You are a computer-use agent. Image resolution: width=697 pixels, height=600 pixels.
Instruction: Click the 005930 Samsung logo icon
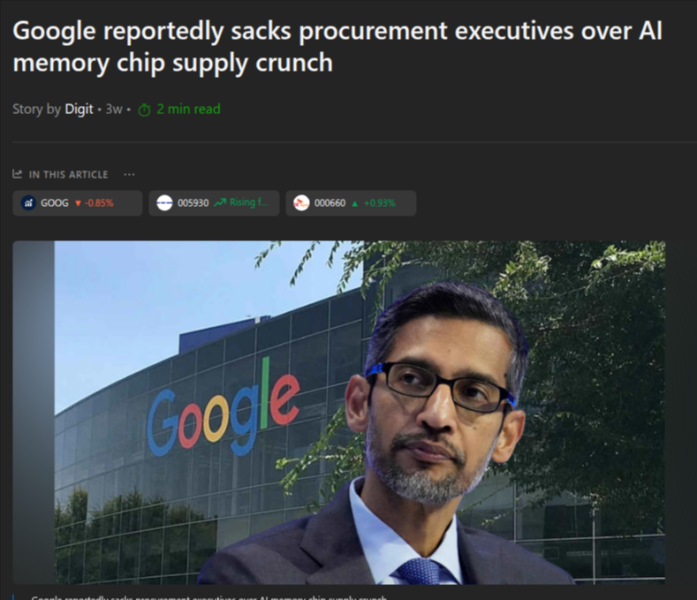click(x=164, y=203)
